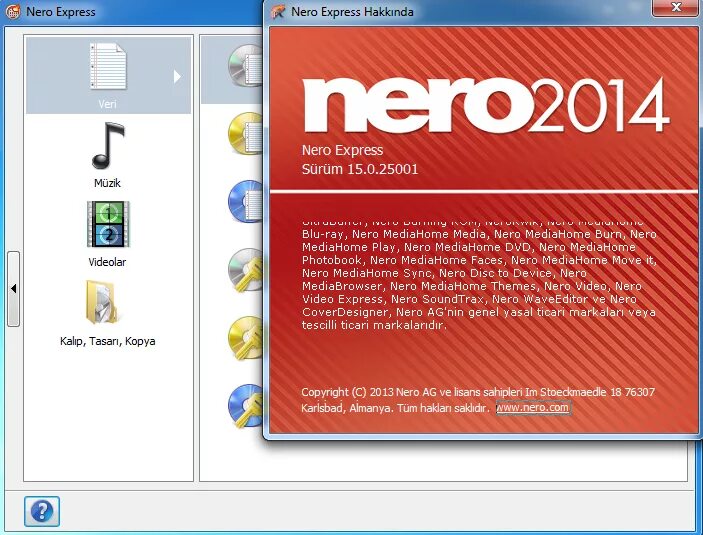Viewport: 703px width, 535px height.
Task: Select the gold data DVD disc option
Action: (245, 133)
